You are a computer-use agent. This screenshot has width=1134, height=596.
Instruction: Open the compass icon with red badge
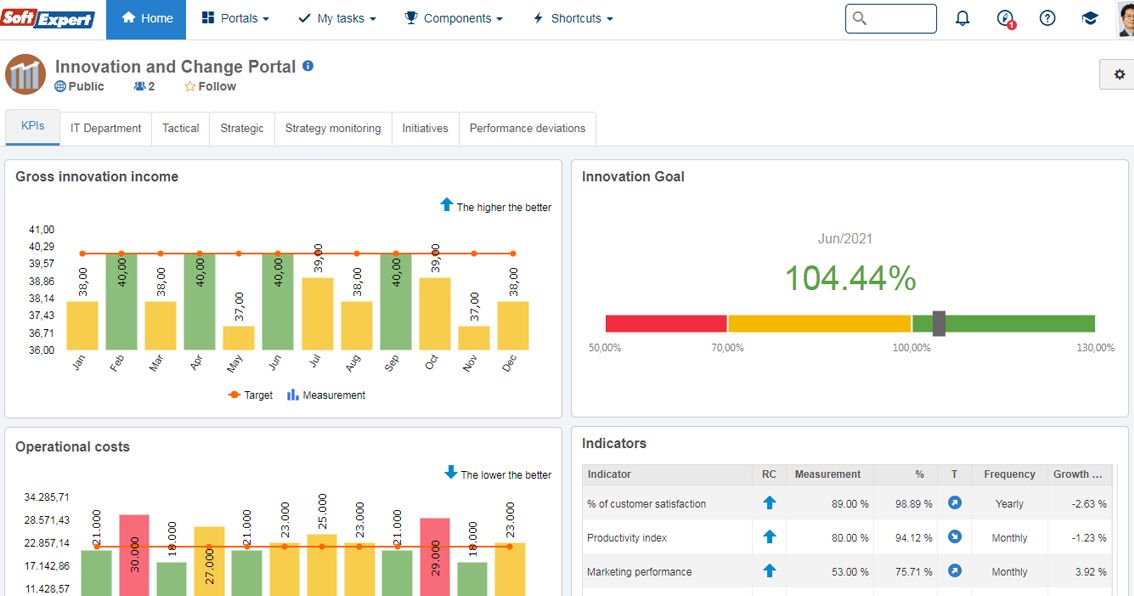1005,19
